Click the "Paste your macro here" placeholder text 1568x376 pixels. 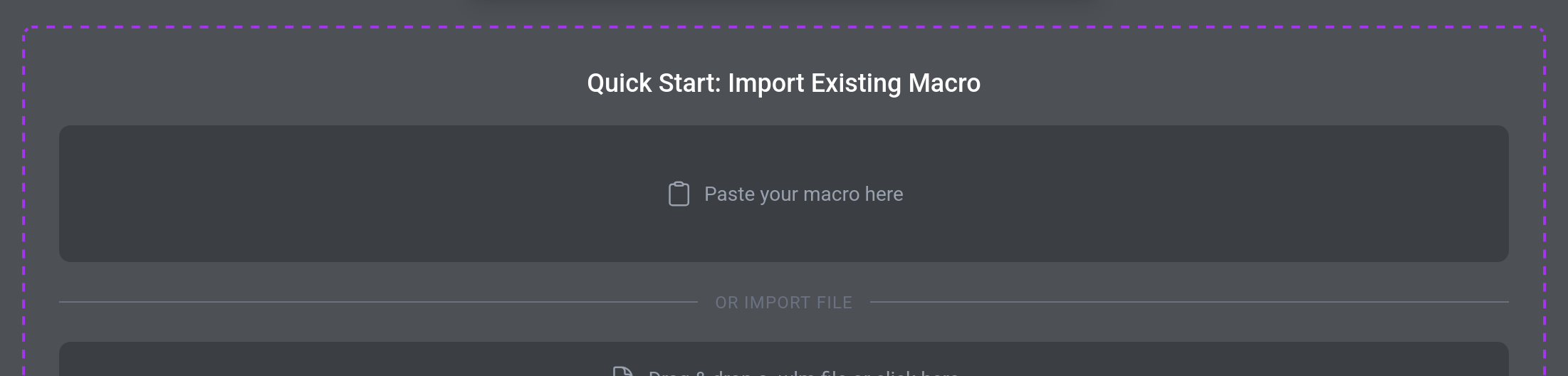click(x=803, y=194)
